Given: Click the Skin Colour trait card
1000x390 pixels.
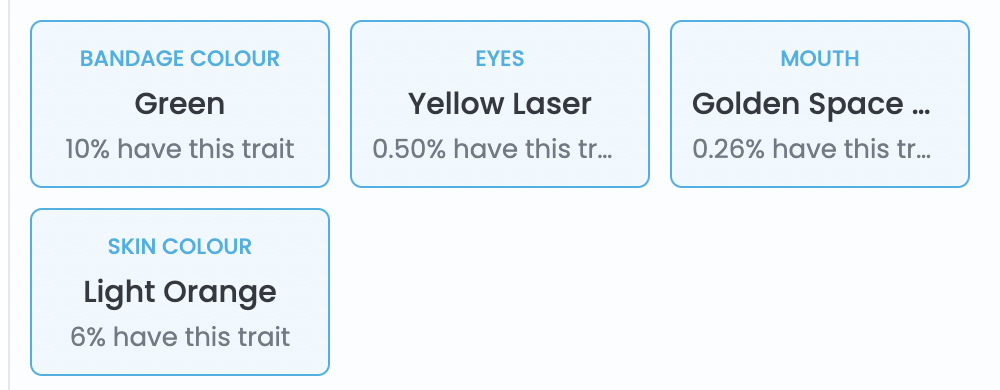Looking at the screenshot, I should (180, 292).
